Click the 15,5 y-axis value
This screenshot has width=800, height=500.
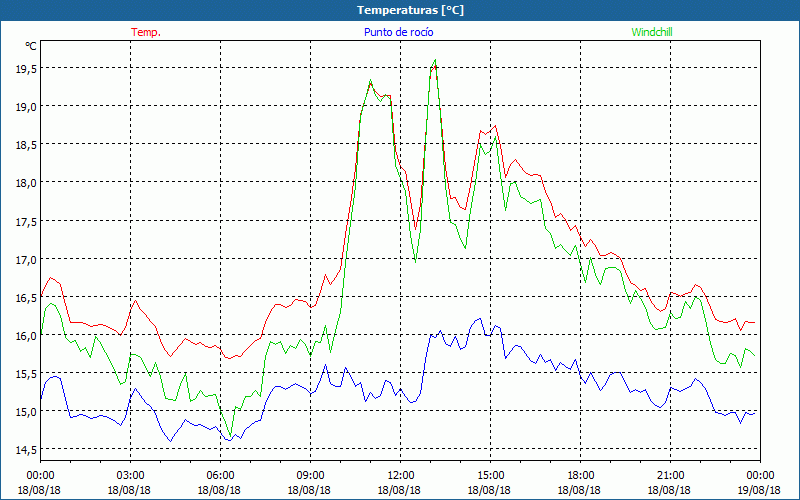point(26,373)
